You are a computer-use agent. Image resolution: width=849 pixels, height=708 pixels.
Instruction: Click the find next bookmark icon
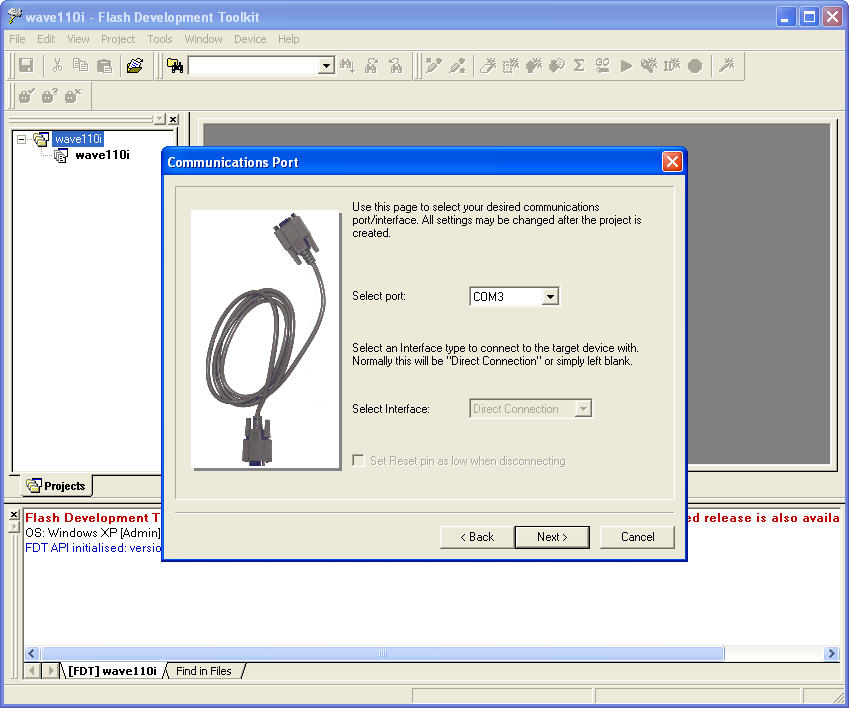pyautogui.click(x=396, y=65)
